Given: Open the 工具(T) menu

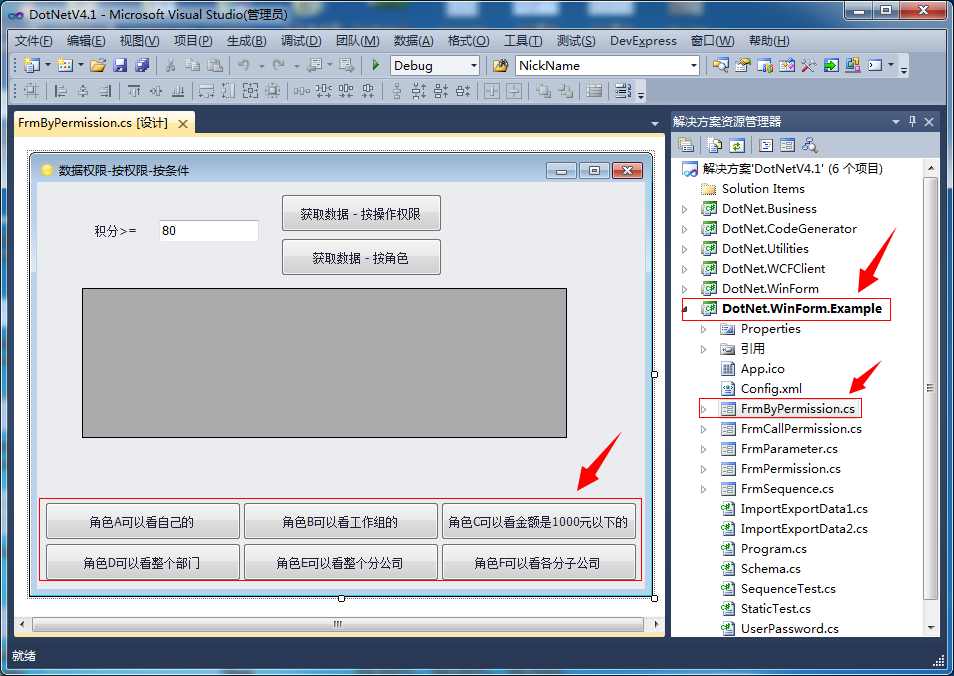Looking at the screenshot, I should [523, 41].
